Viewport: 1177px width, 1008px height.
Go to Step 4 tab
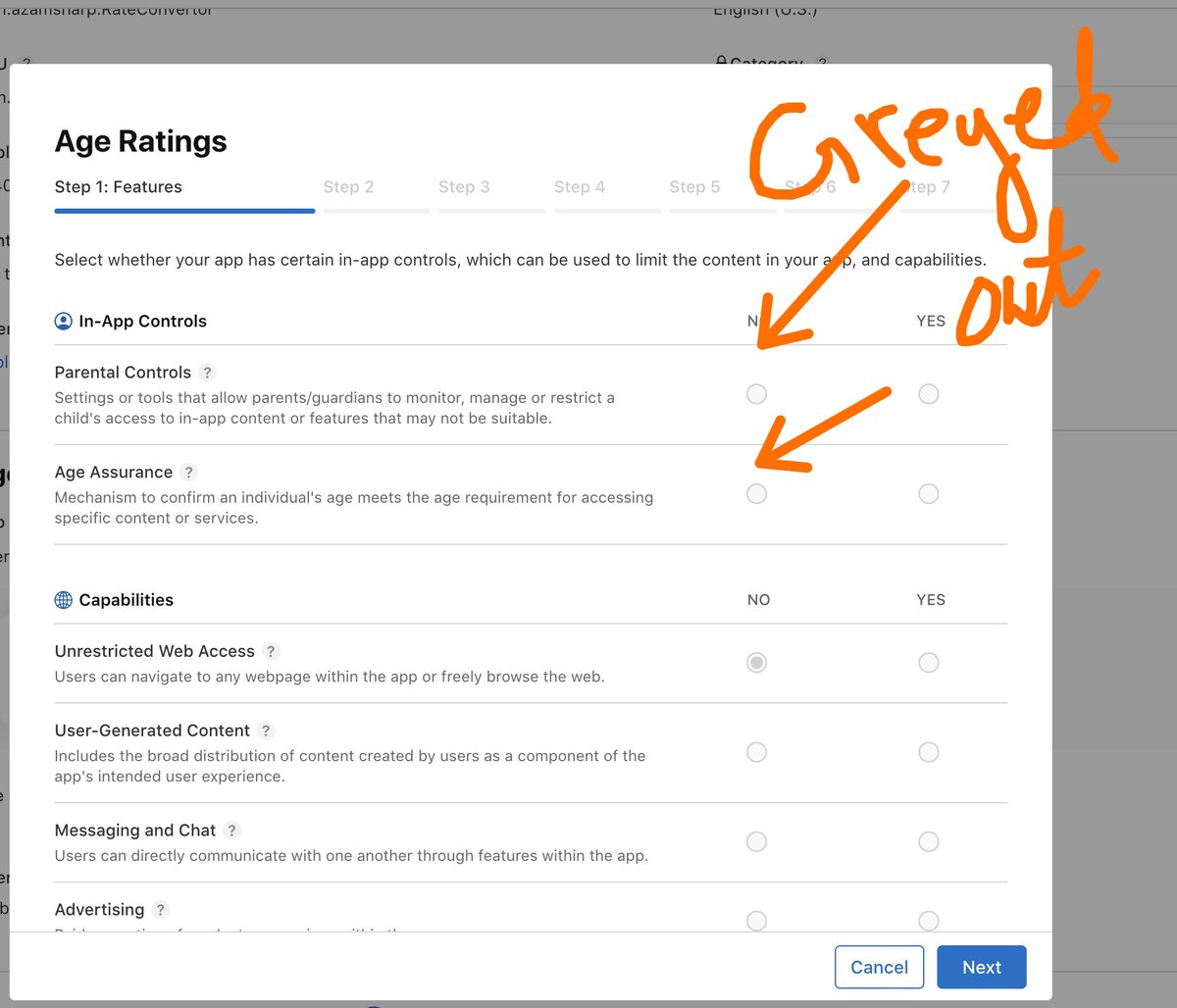click(x=607, y=193)
